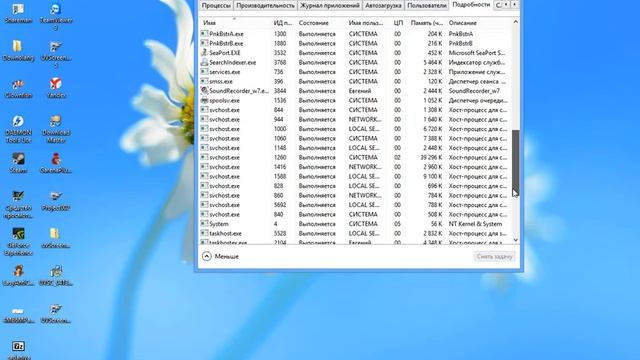
Task: Switch to the Процессы tab
Action: point(216,5)
